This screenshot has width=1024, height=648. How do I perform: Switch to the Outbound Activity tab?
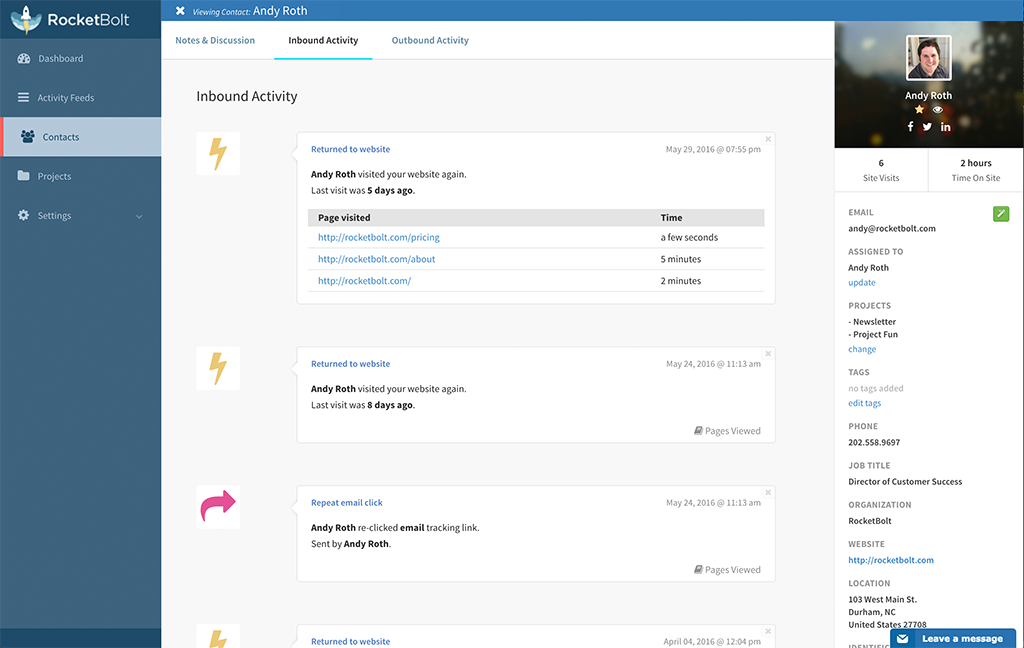(x=430, y=40)
